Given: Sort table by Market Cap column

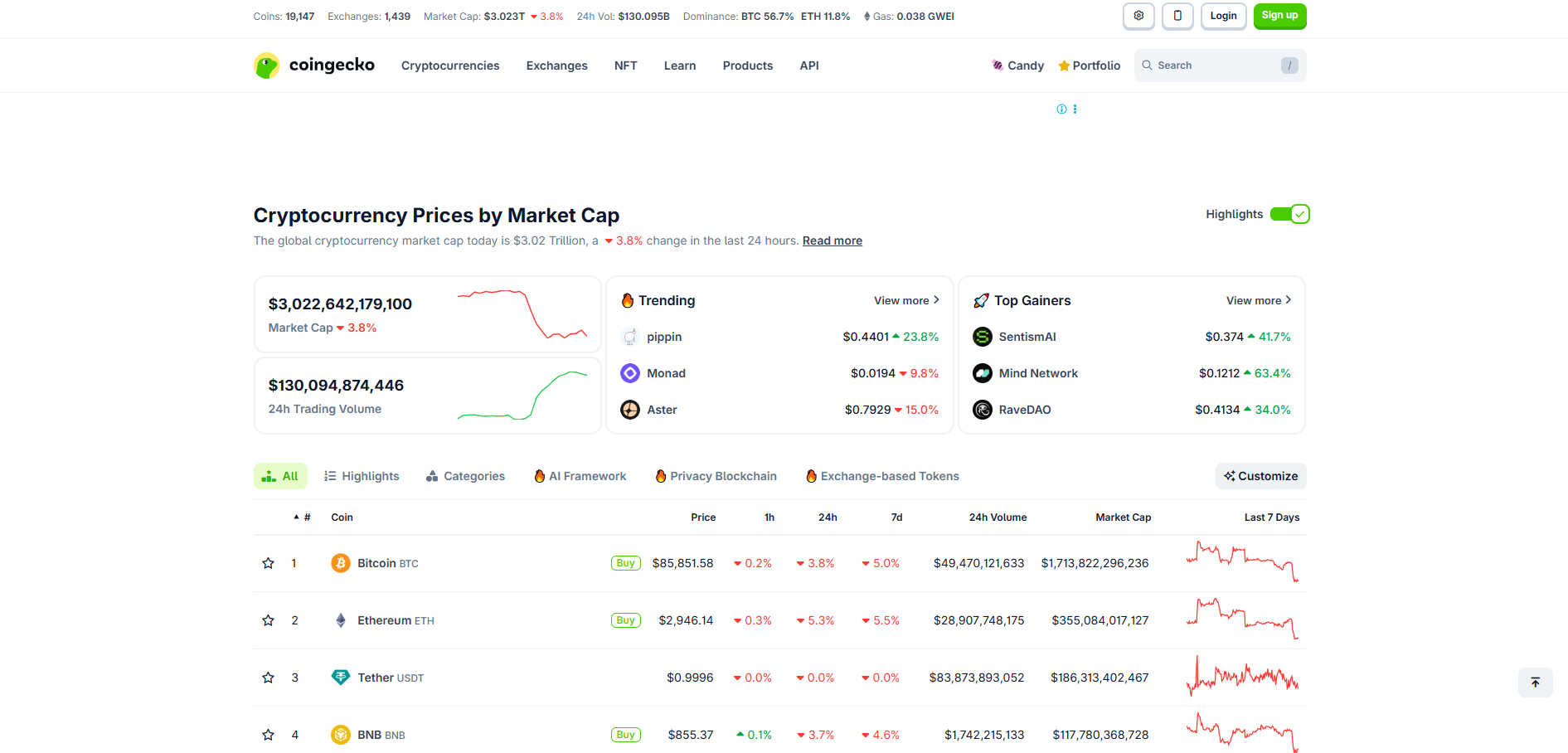Looking at the screenshot, I should pyautogui.click(x=1124, y=517).
